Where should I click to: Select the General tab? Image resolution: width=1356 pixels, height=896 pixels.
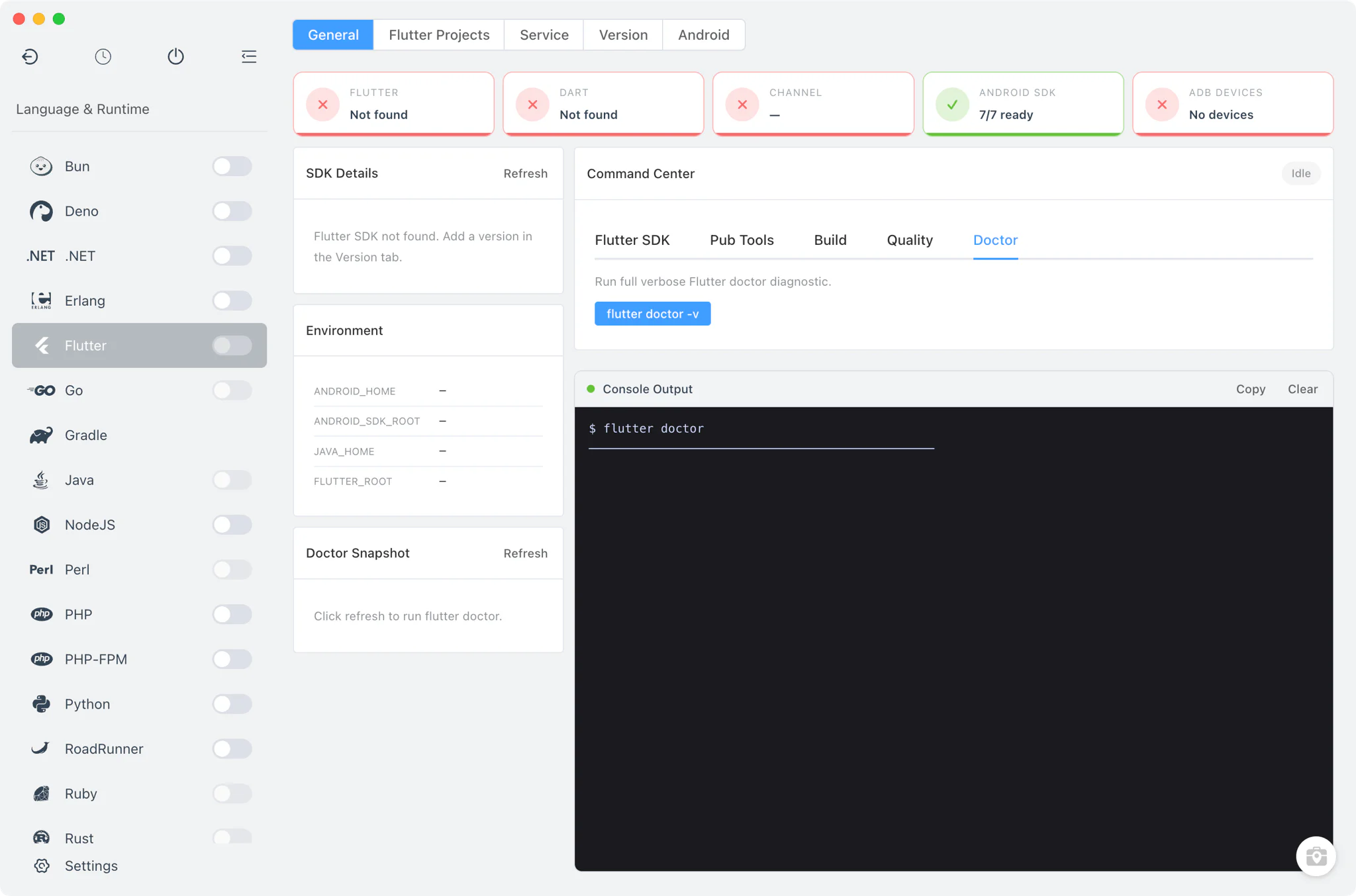click(x=333, y=35)
